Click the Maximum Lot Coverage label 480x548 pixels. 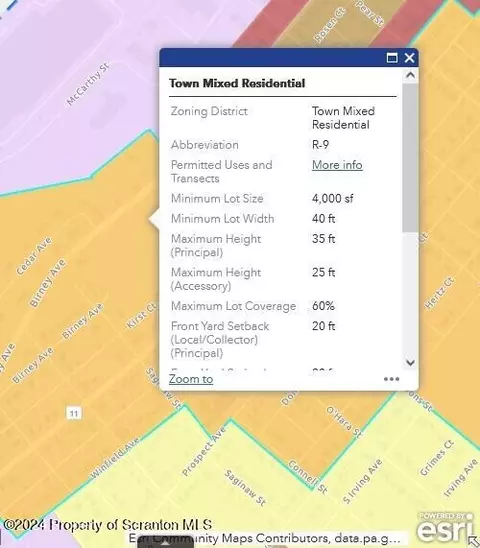pyautogui.click(x=233, y=306)
